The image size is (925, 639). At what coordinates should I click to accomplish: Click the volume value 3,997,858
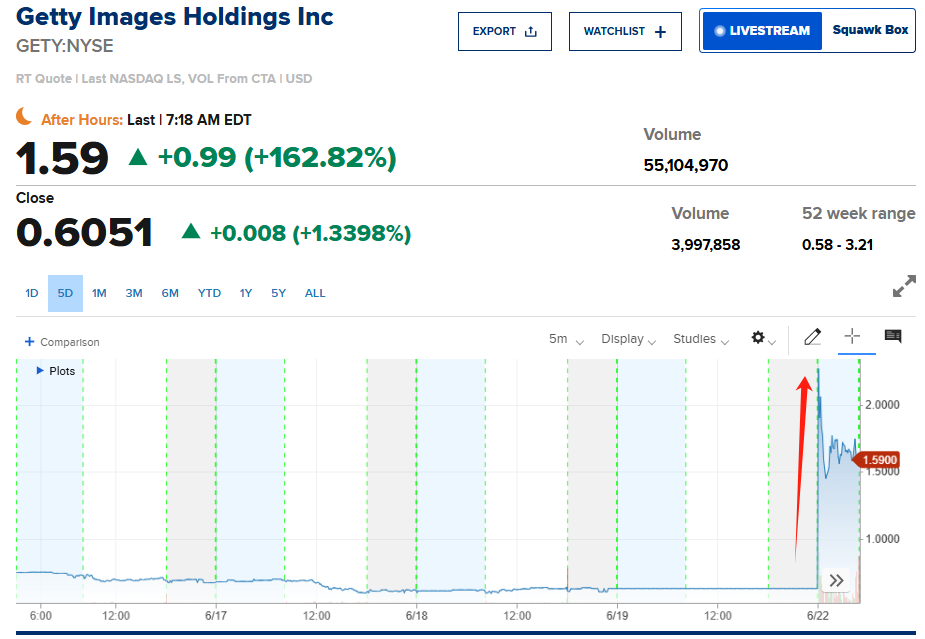706,245
